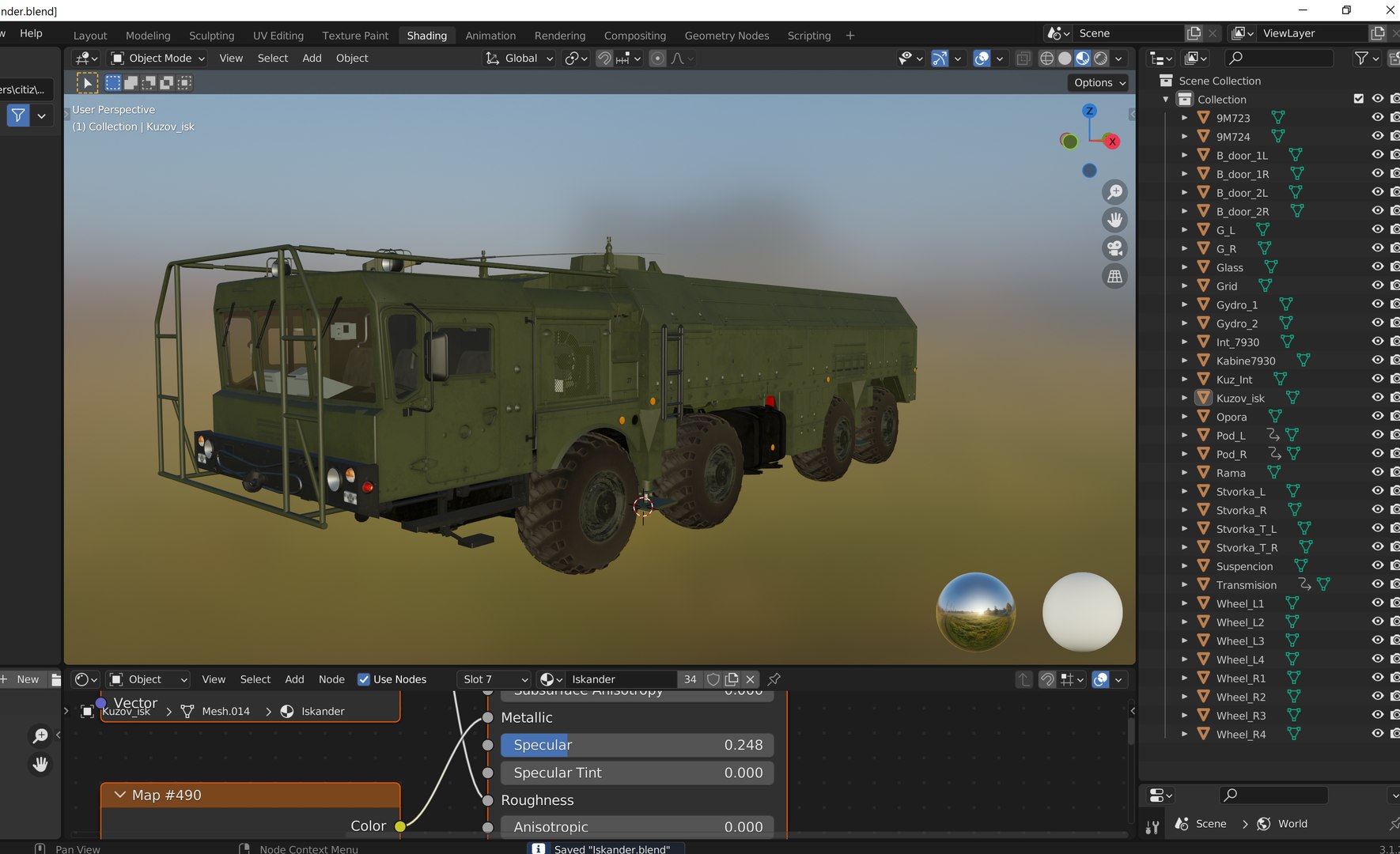Screen dimensions: 1400x854
Task: Duplicate the Iskander material with the copy icon
Action: point(732,679)
